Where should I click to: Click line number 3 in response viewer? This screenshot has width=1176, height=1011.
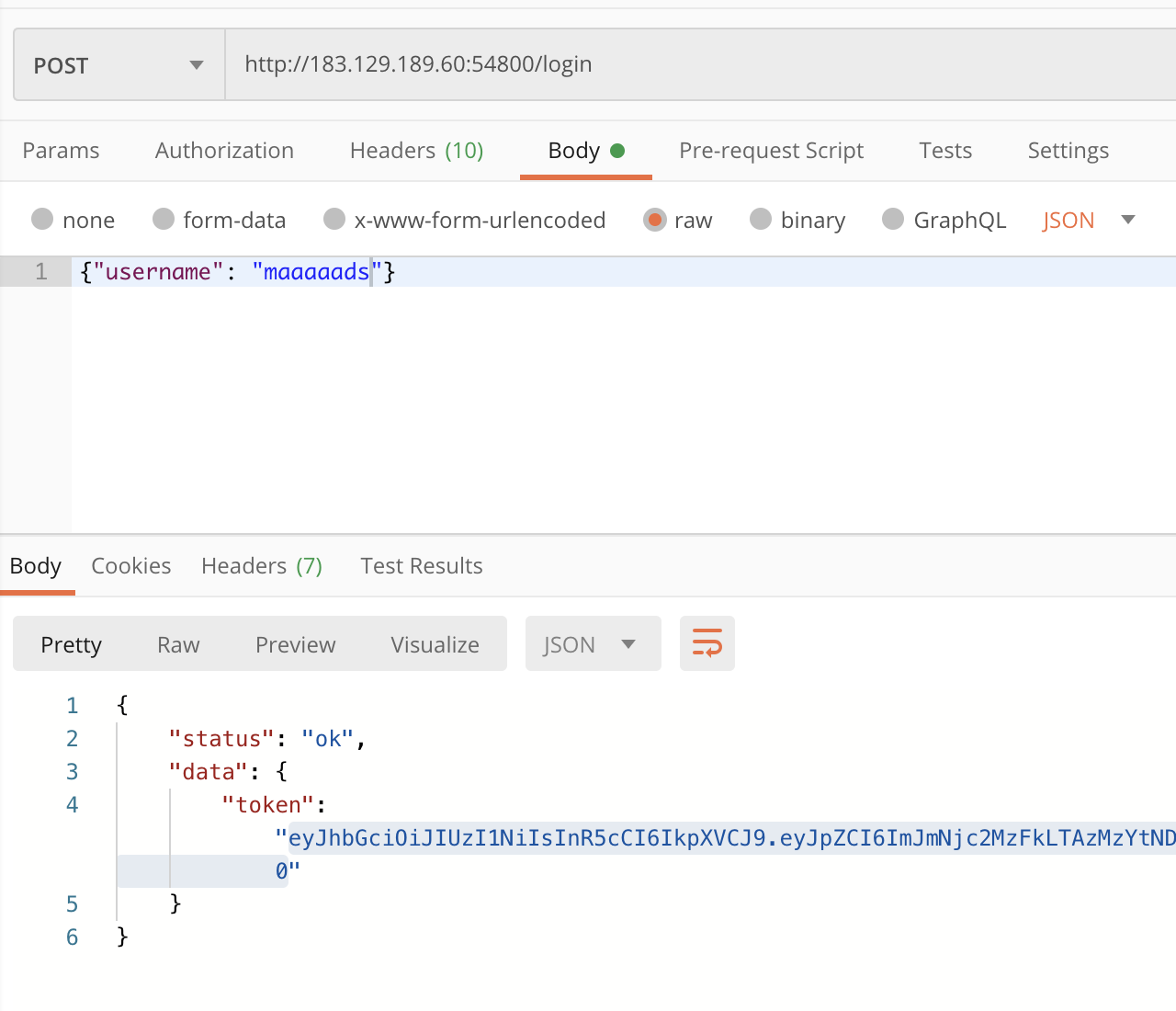73,772
